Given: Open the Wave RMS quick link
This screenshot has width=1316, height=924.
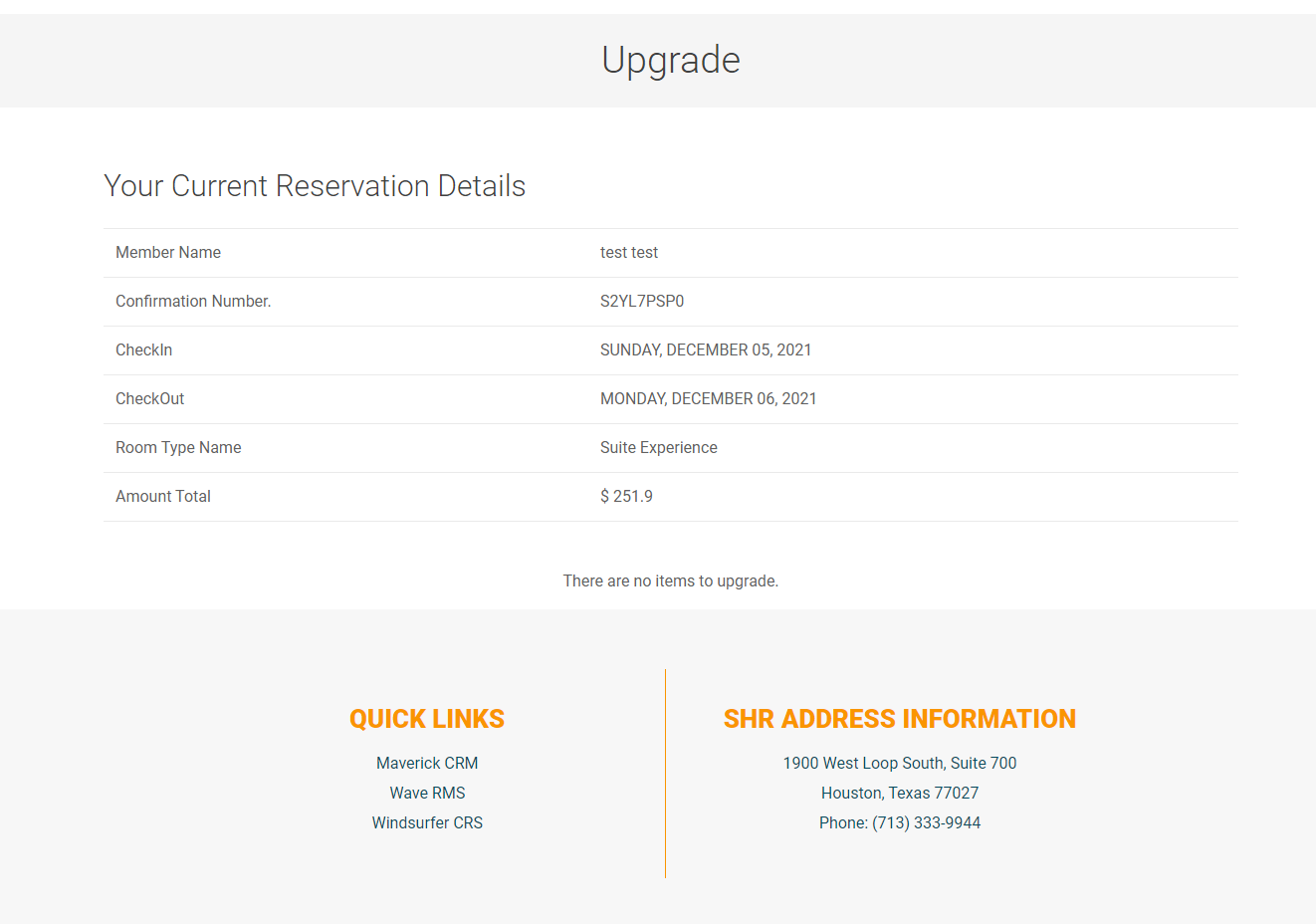Looking at the screenshot, I should [427, 793].
